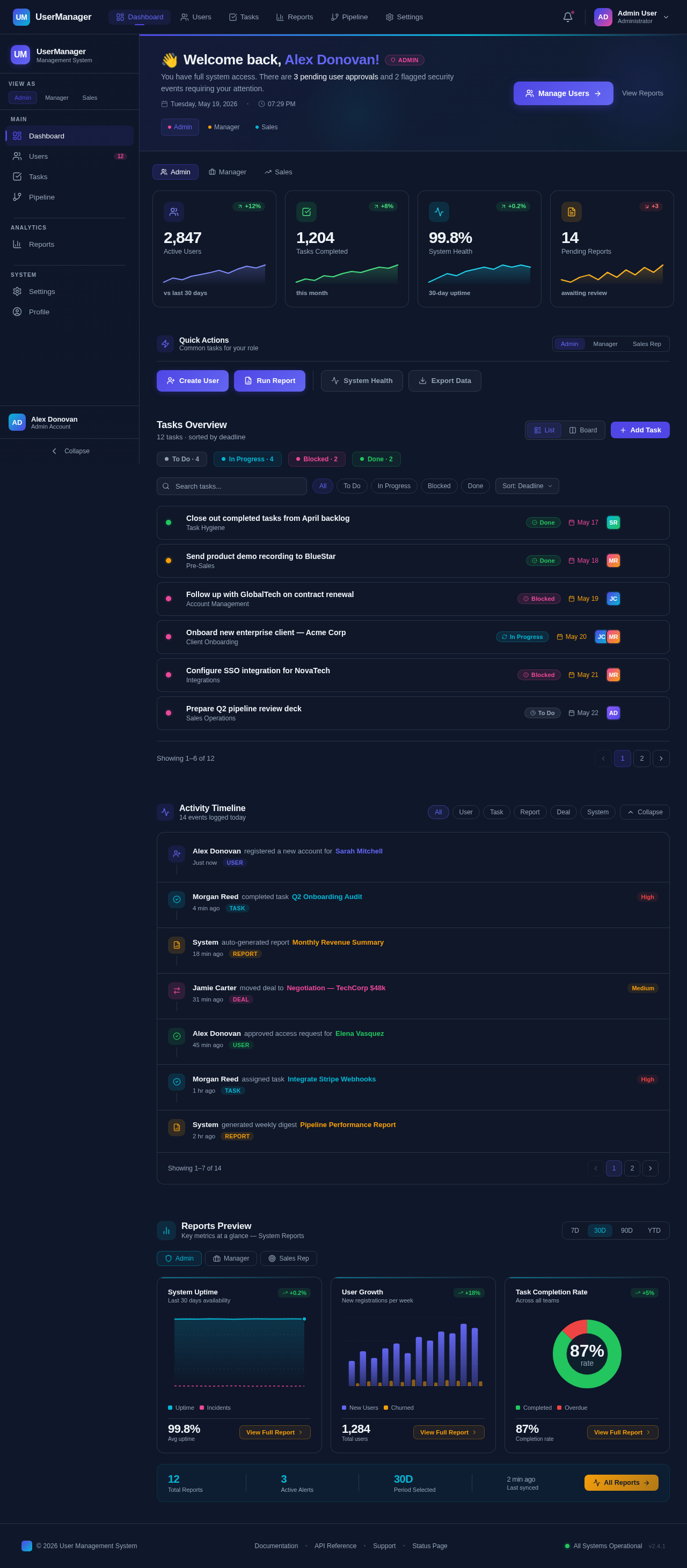Click footer logo icon beside copyright
Viewport: 687px width, 1568px height.
(27, 1546)
